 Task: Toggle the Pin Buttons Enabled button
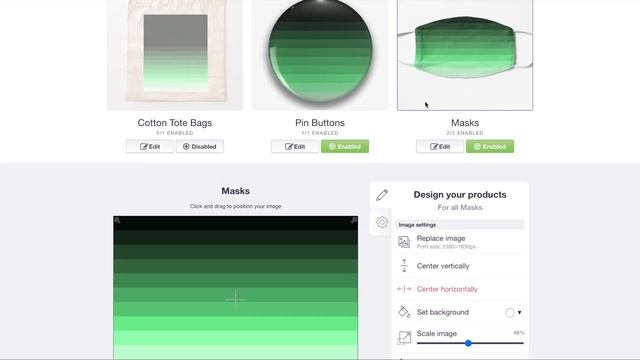click(x=345, y=147)
